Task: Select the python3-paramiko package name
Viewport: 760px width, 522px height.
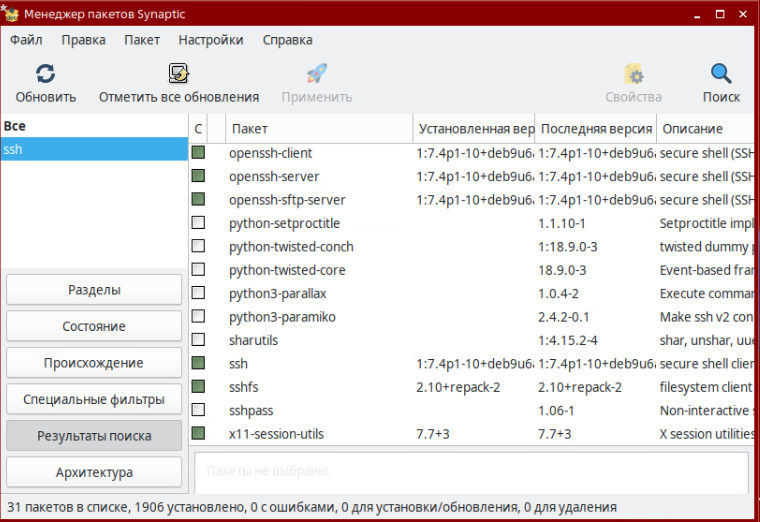Action: [282, 317]
